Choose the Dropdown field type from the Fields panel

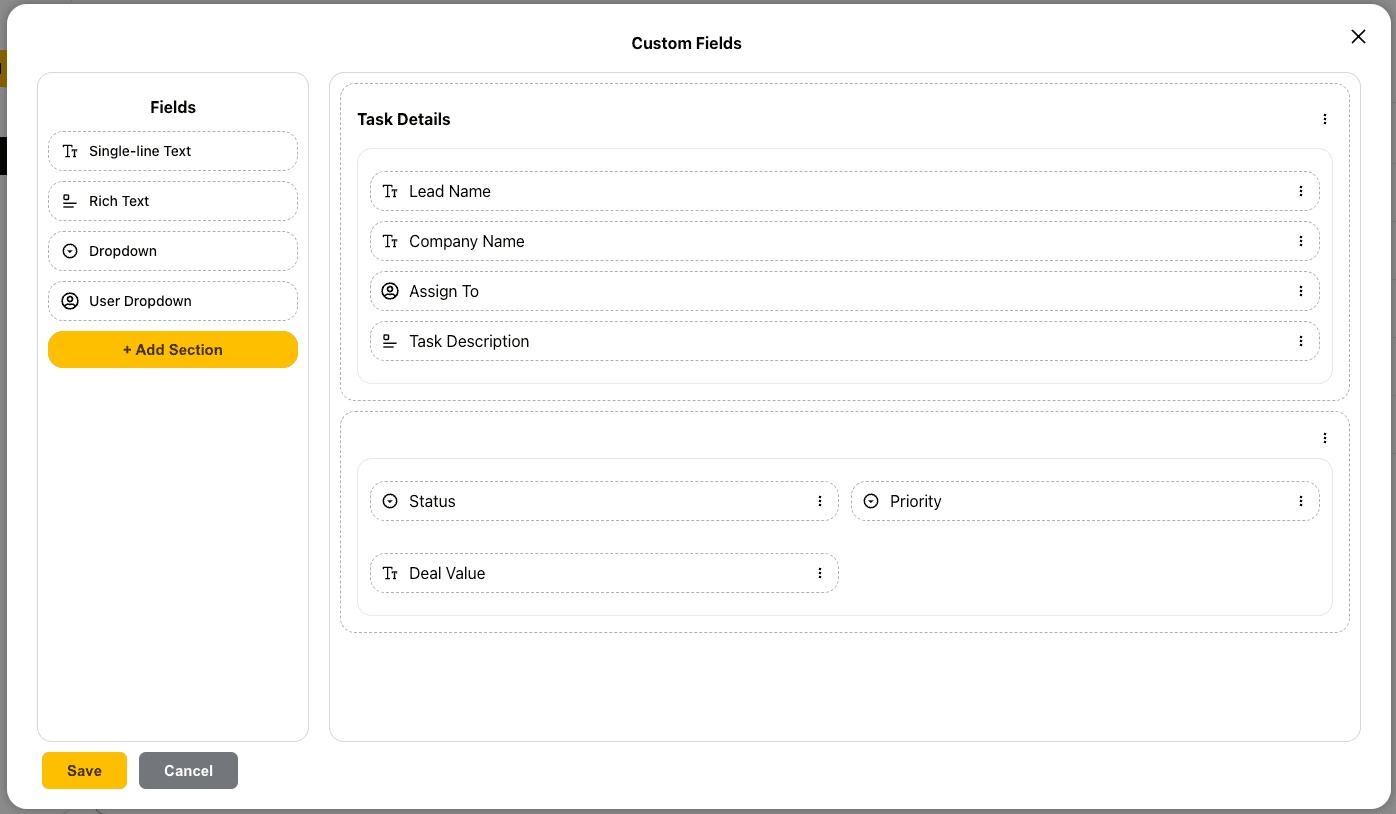point(172,251)
